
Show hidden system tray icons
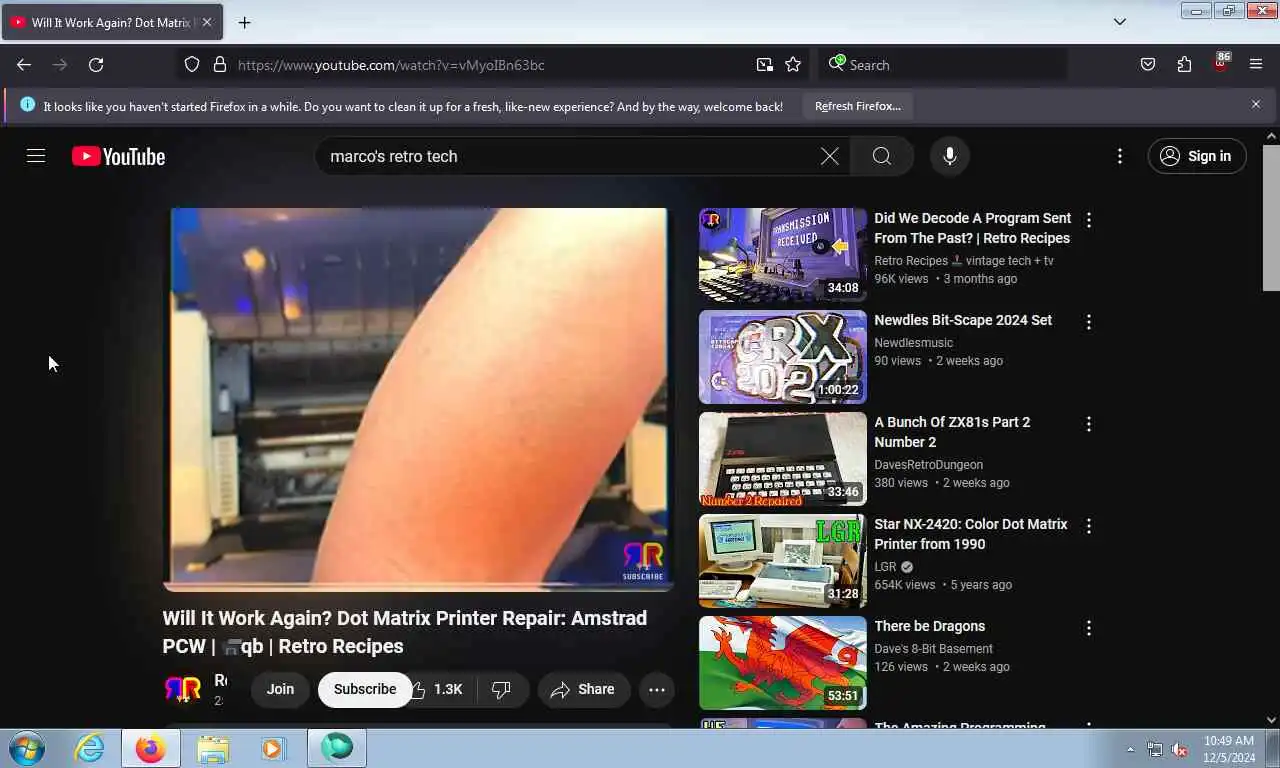1131,749
